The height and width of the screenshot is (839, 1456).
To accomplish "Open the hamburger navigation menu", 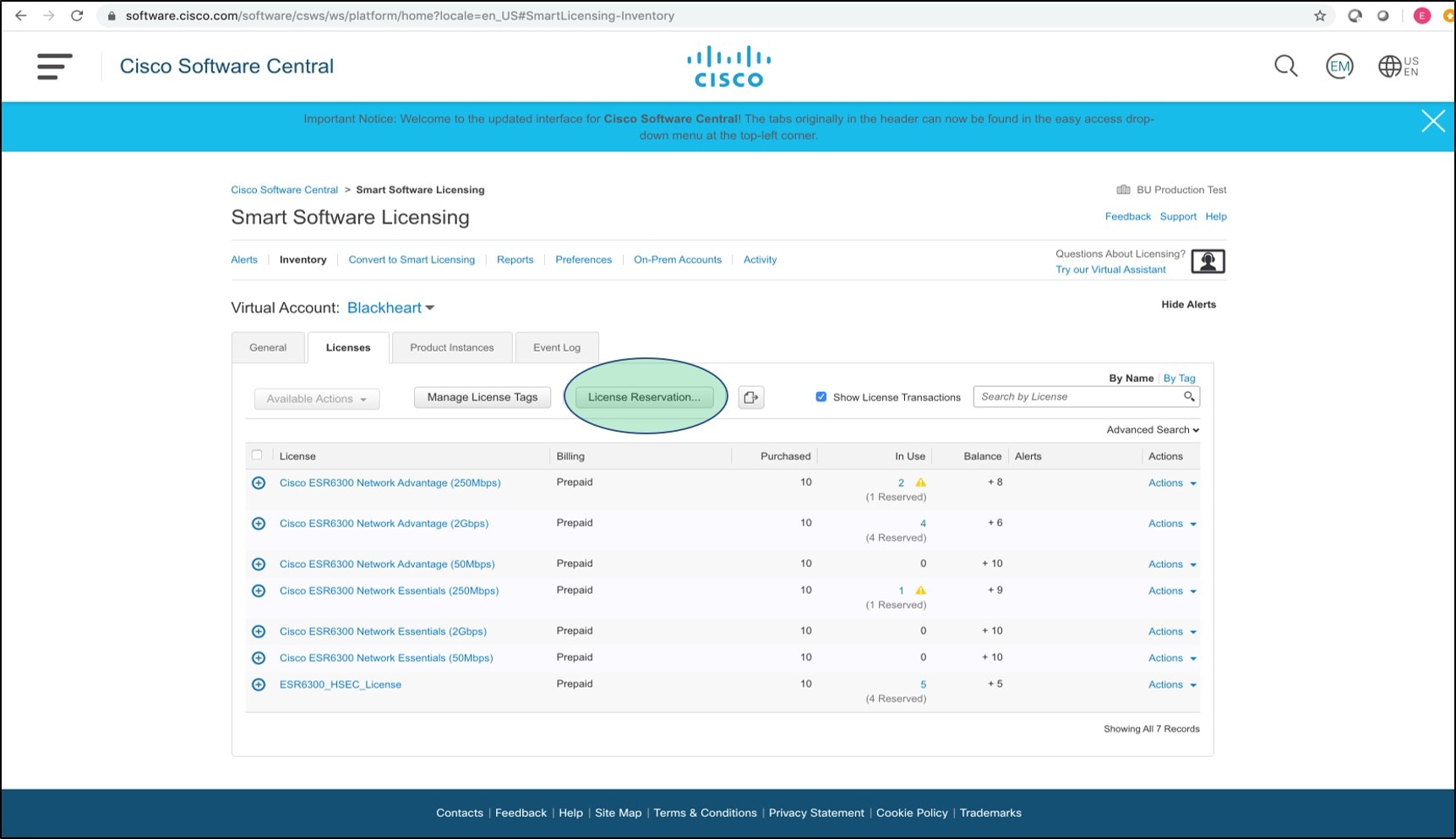I will click(54, 66).
